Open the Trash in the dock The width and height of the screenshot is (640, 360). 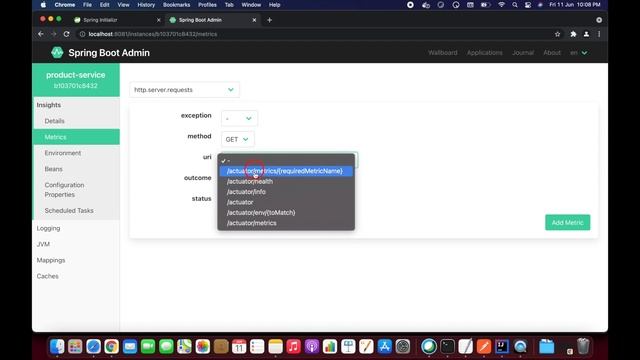pyautogui.click(x=583, y=347)
